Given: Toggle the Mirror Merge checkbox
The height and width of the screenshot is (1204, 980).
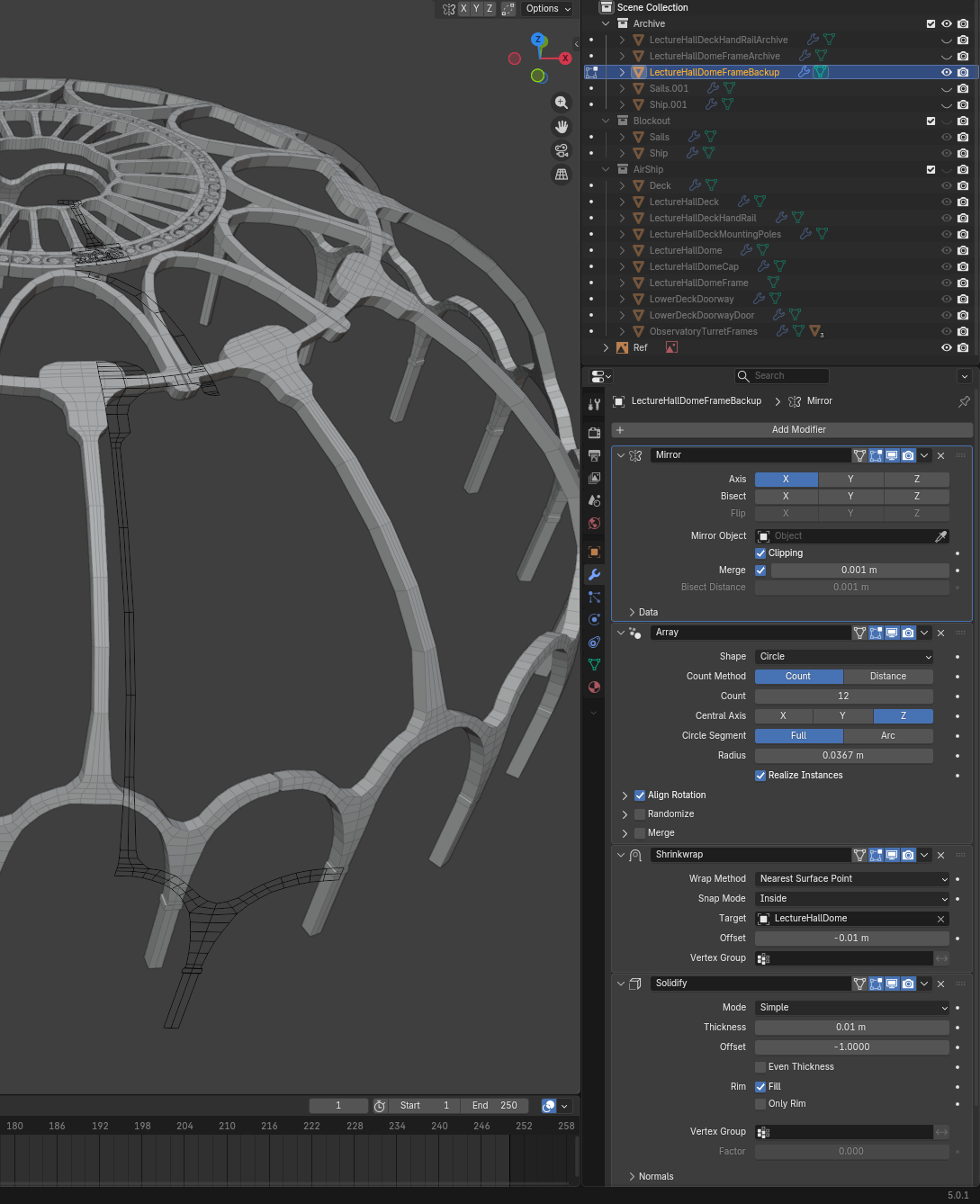Looking at the screenshot, I should pos(760,571).
